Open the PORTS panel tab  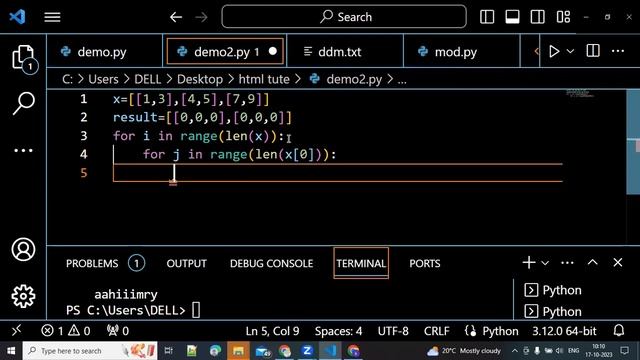424,263
